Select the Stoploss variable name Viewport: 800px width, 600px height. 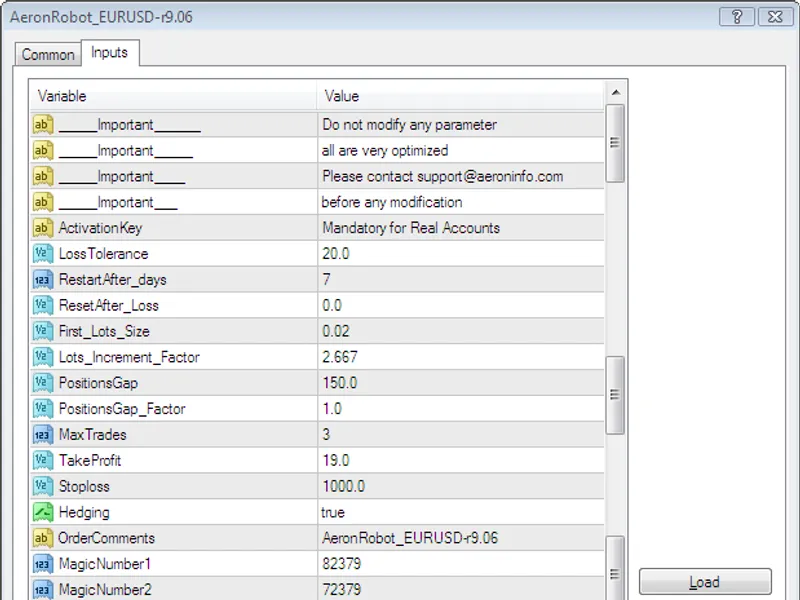click(84, 487)
